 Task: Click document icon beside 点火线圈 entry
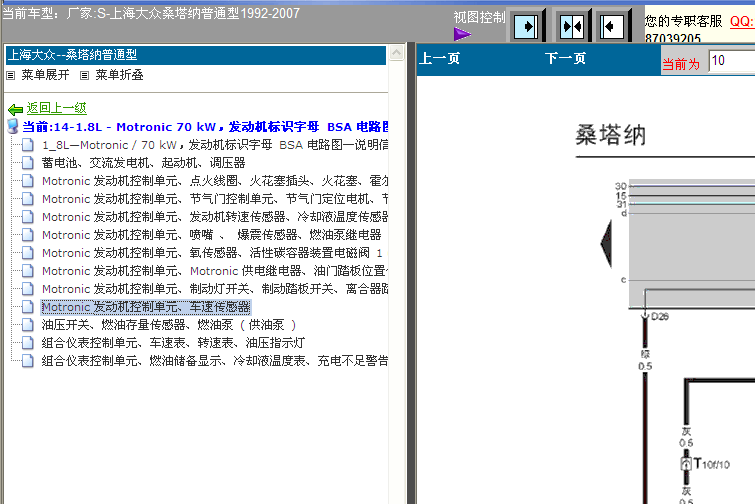28,181
